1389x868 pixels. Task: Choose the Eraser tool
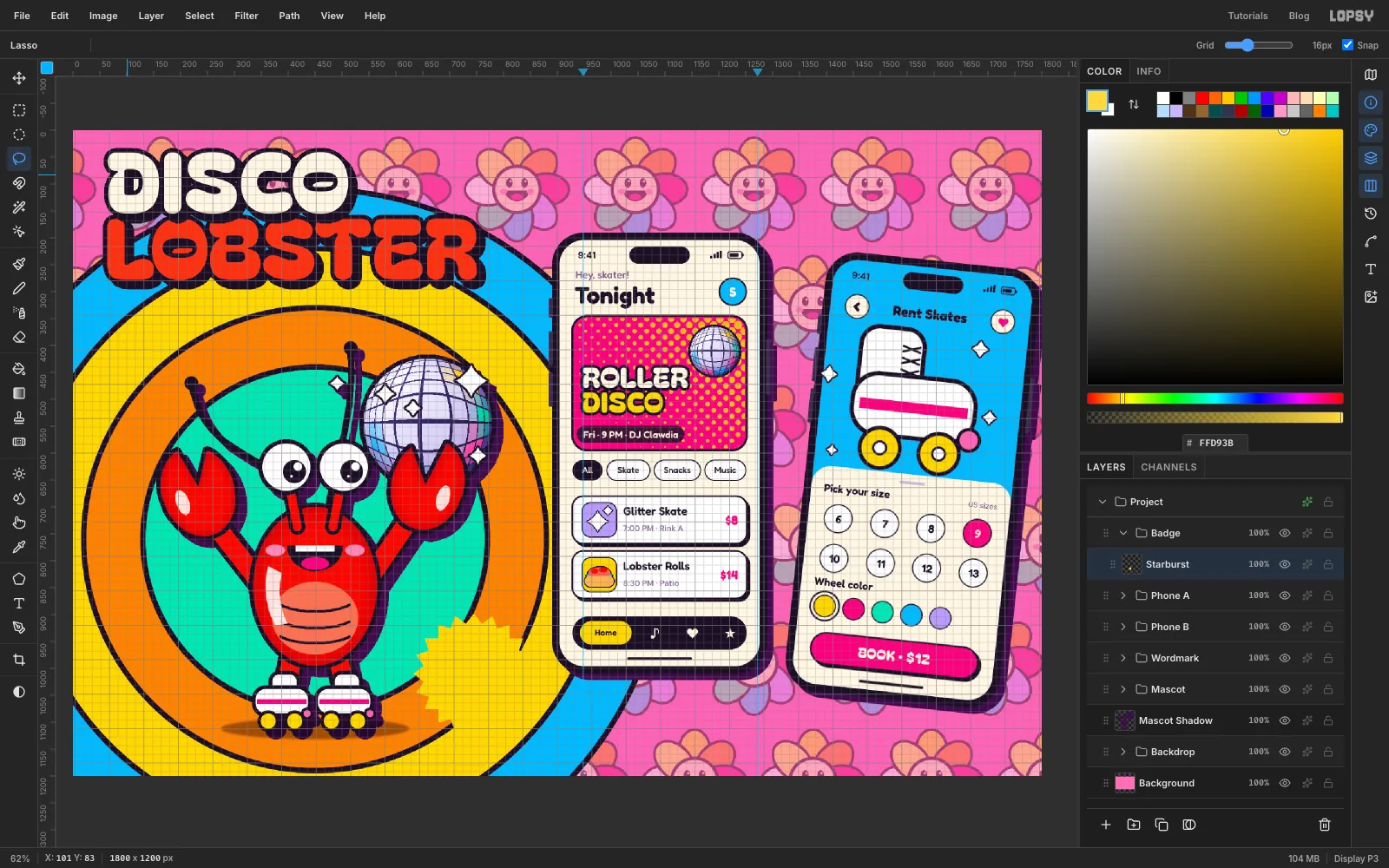pyautogui.click(x=19, y=337)
